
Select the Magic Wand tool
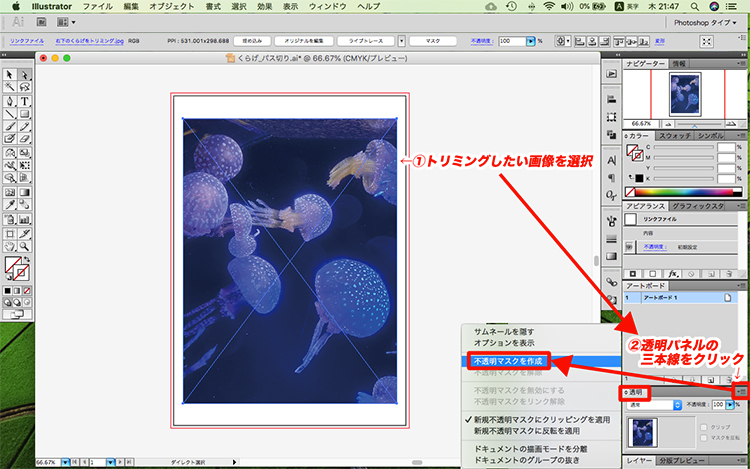pos(9,87)
